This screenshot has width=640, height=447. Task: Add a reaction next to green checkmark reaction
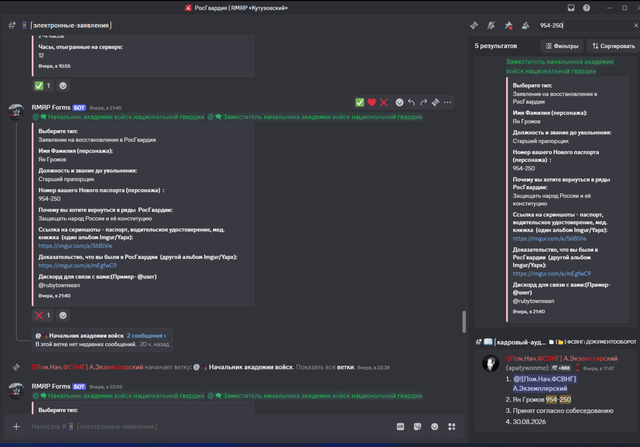[x=63, y=86]
